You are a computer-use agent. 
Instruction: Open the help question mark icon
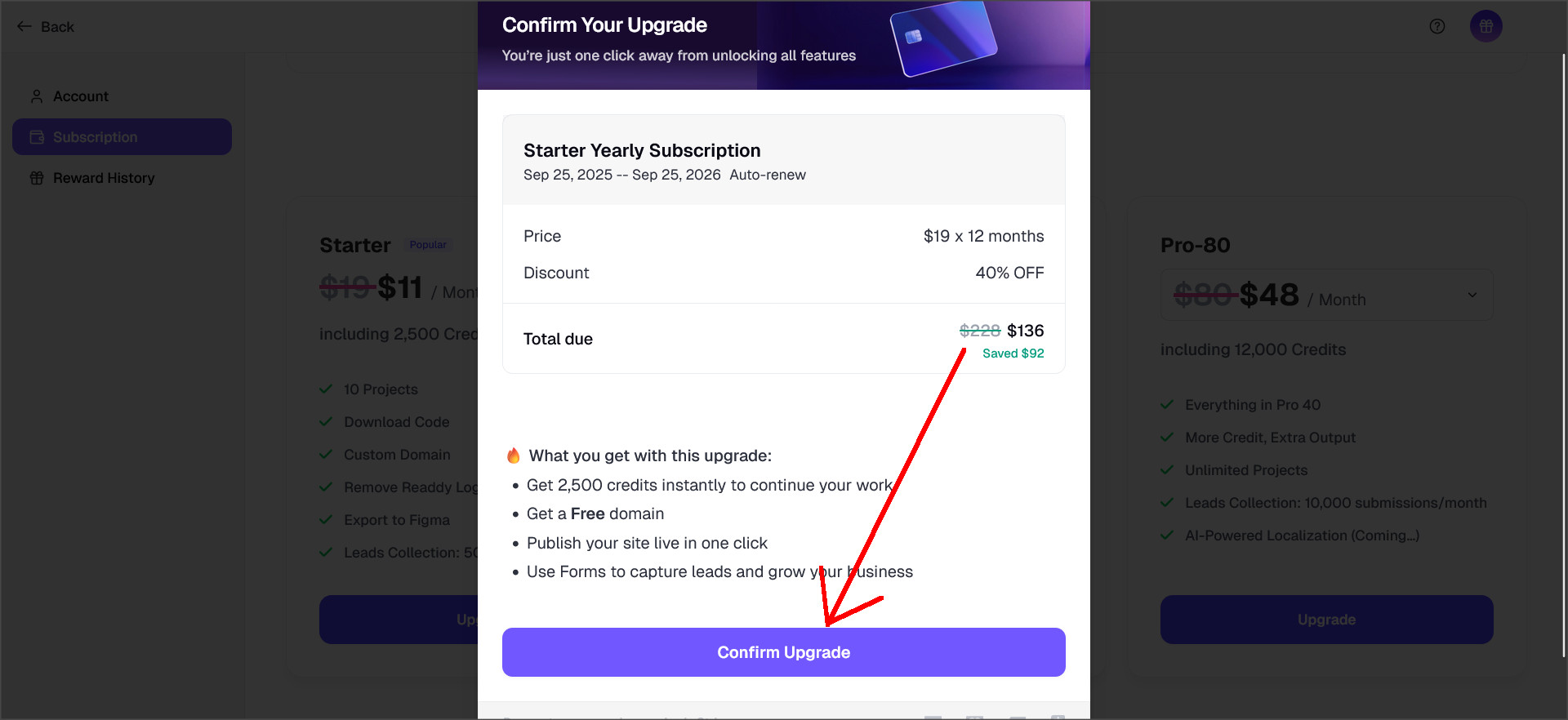click(1437, 26)
